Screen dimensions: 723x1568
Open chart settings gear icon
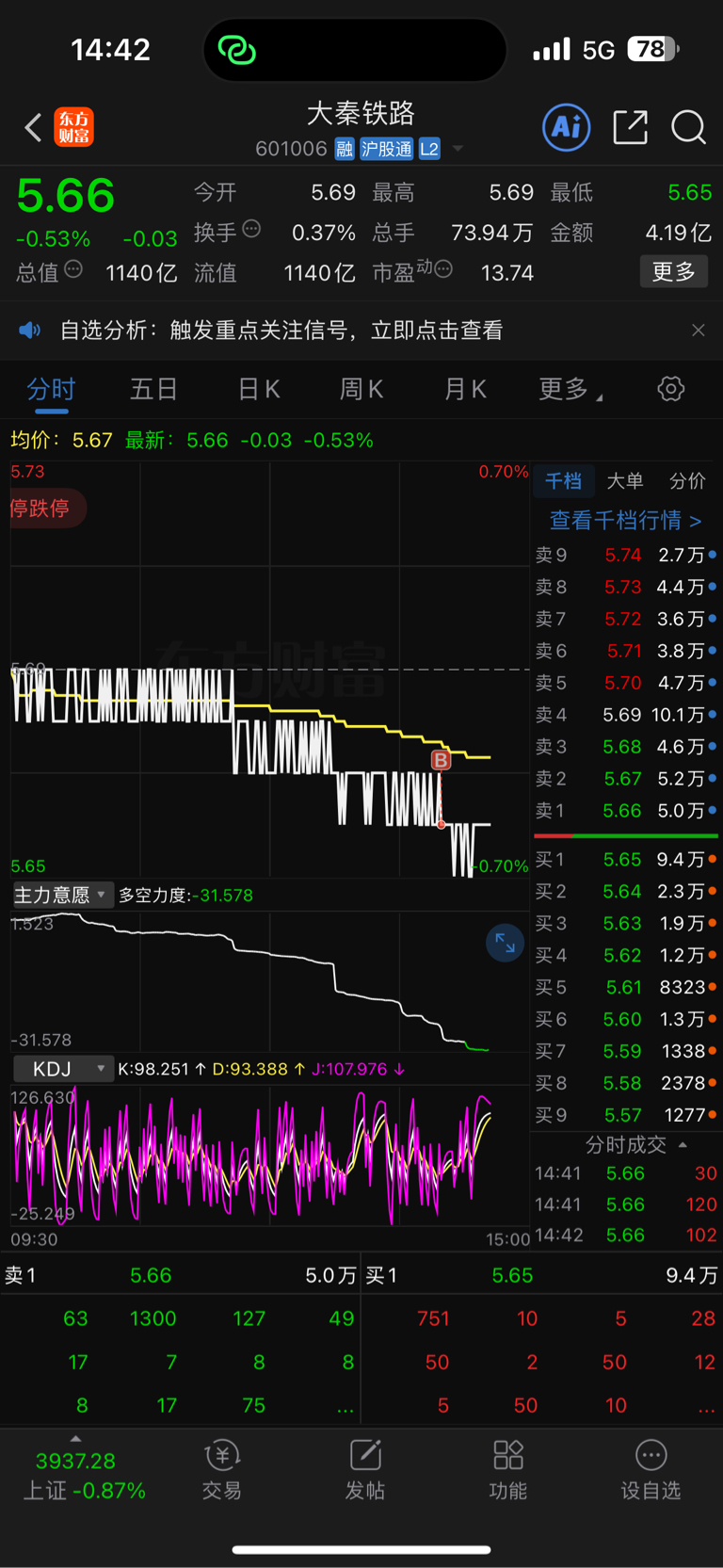pyautogui.click(x=670, y=389)
